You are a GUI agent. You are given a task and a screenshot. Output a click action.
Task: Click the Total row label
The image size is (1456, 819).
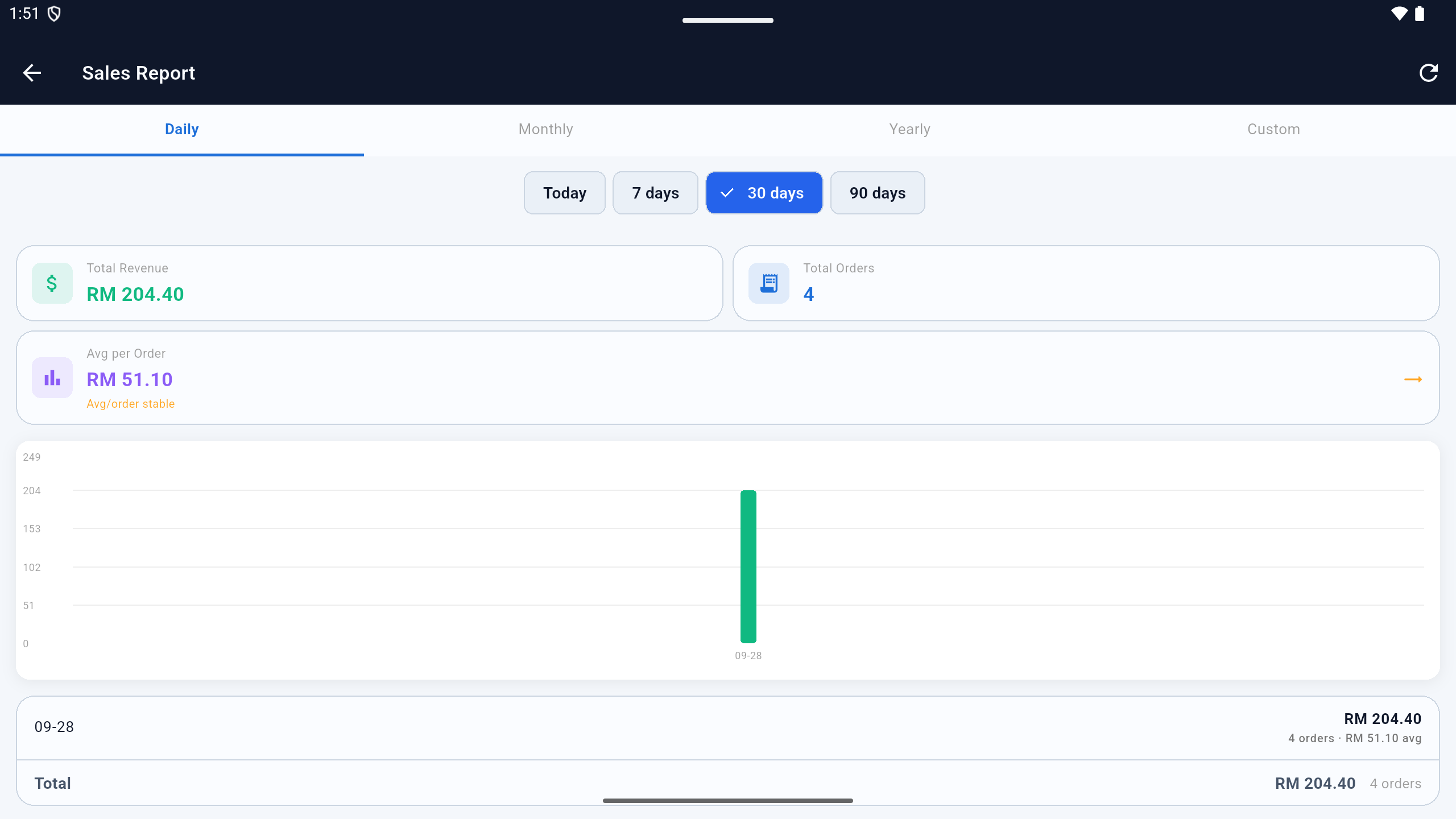click(x=53, y=783)
